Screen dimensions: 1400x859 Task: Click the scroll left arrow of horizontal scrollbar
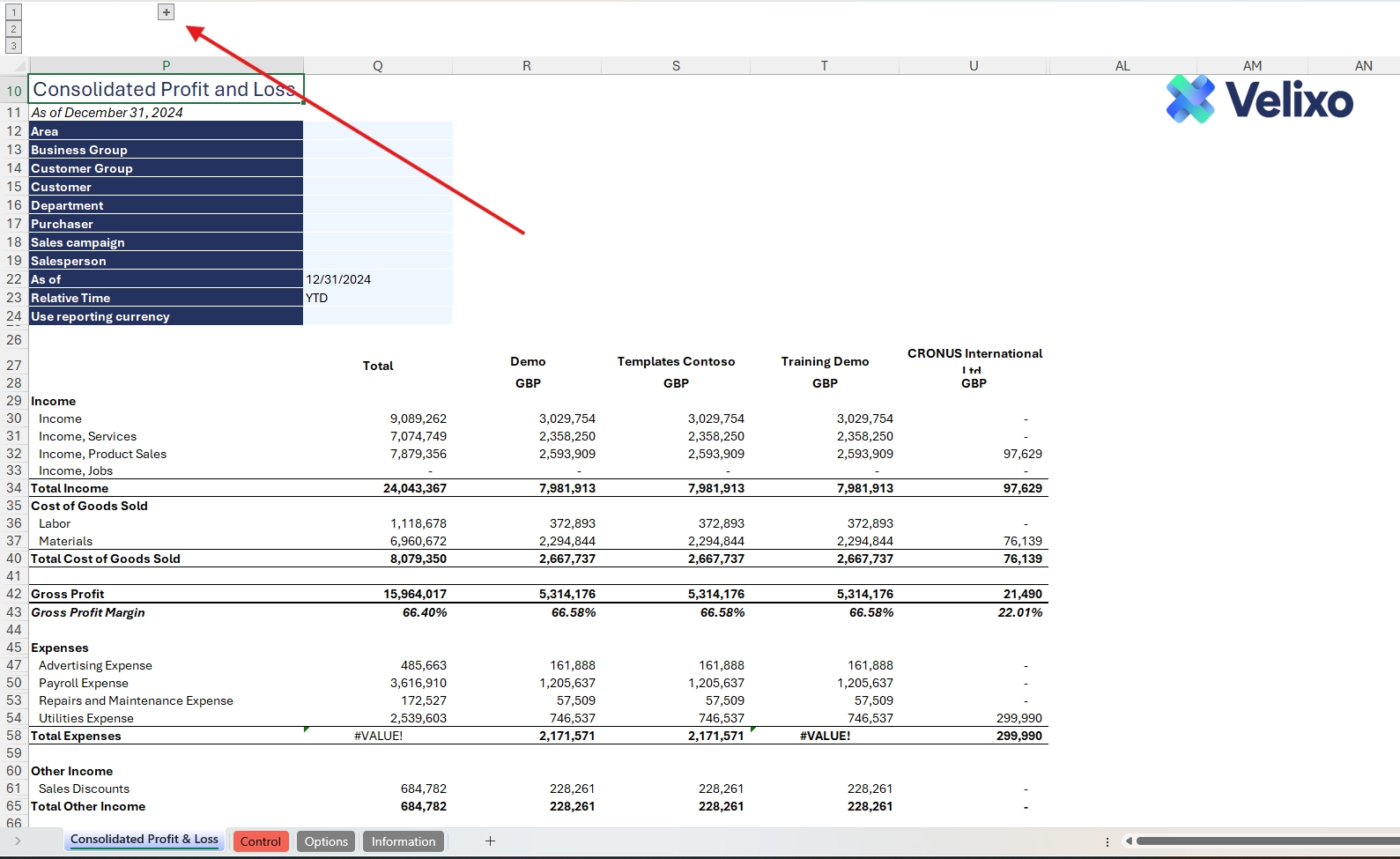click(x=1129, y=841)
